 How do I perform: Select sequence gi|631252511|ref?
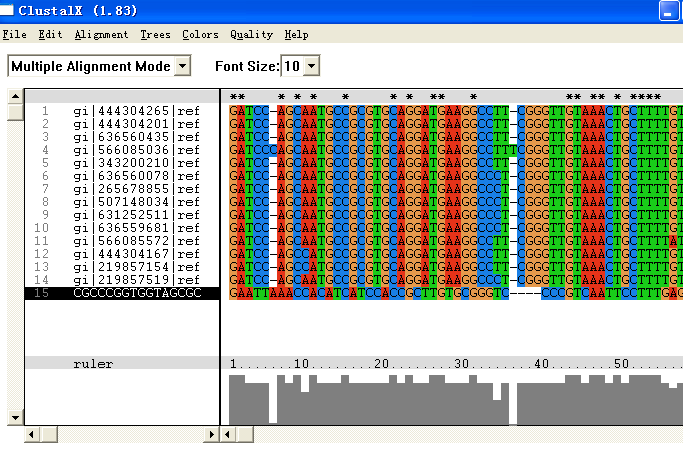tap(136, 215)
